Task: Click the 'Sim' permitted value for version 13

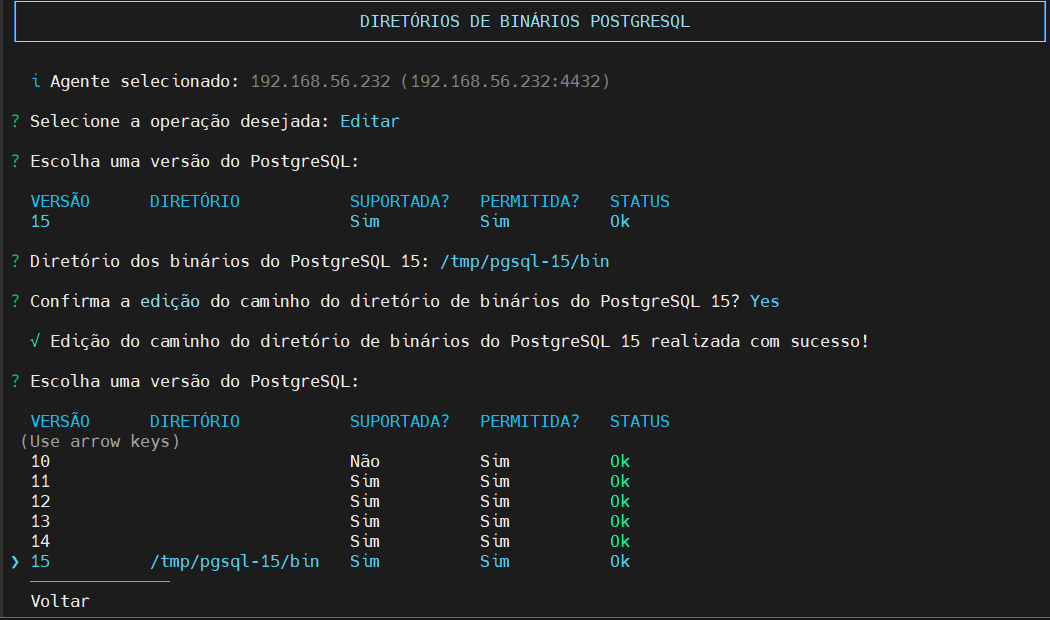Action: [x=494, y=522]
